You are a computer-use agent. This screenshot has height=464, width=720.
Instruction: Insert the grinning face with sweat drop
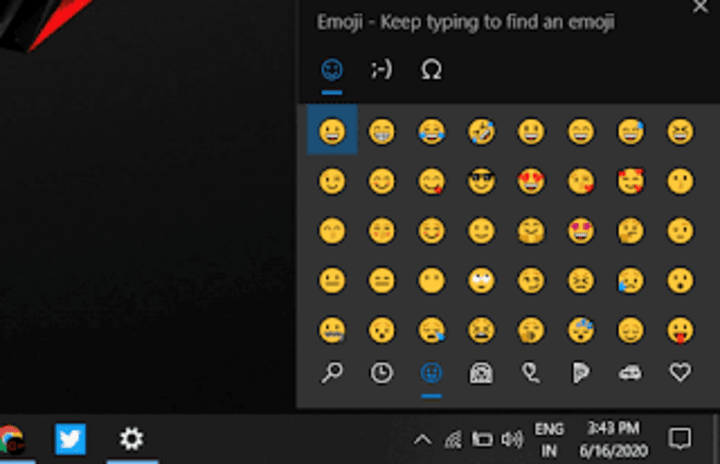tap(630, 131)
